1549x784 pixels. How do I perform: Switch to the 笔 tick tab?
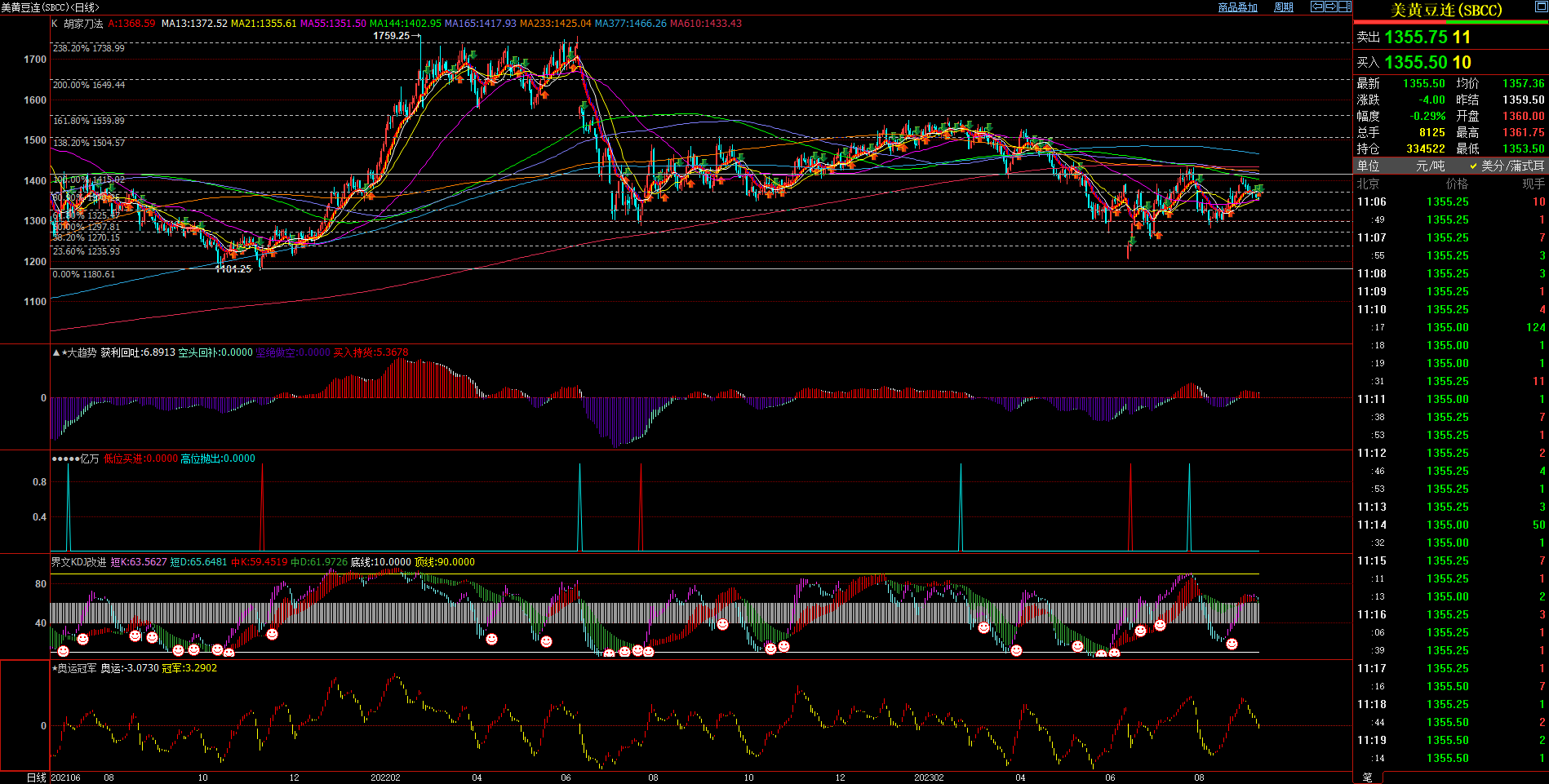1367,777
